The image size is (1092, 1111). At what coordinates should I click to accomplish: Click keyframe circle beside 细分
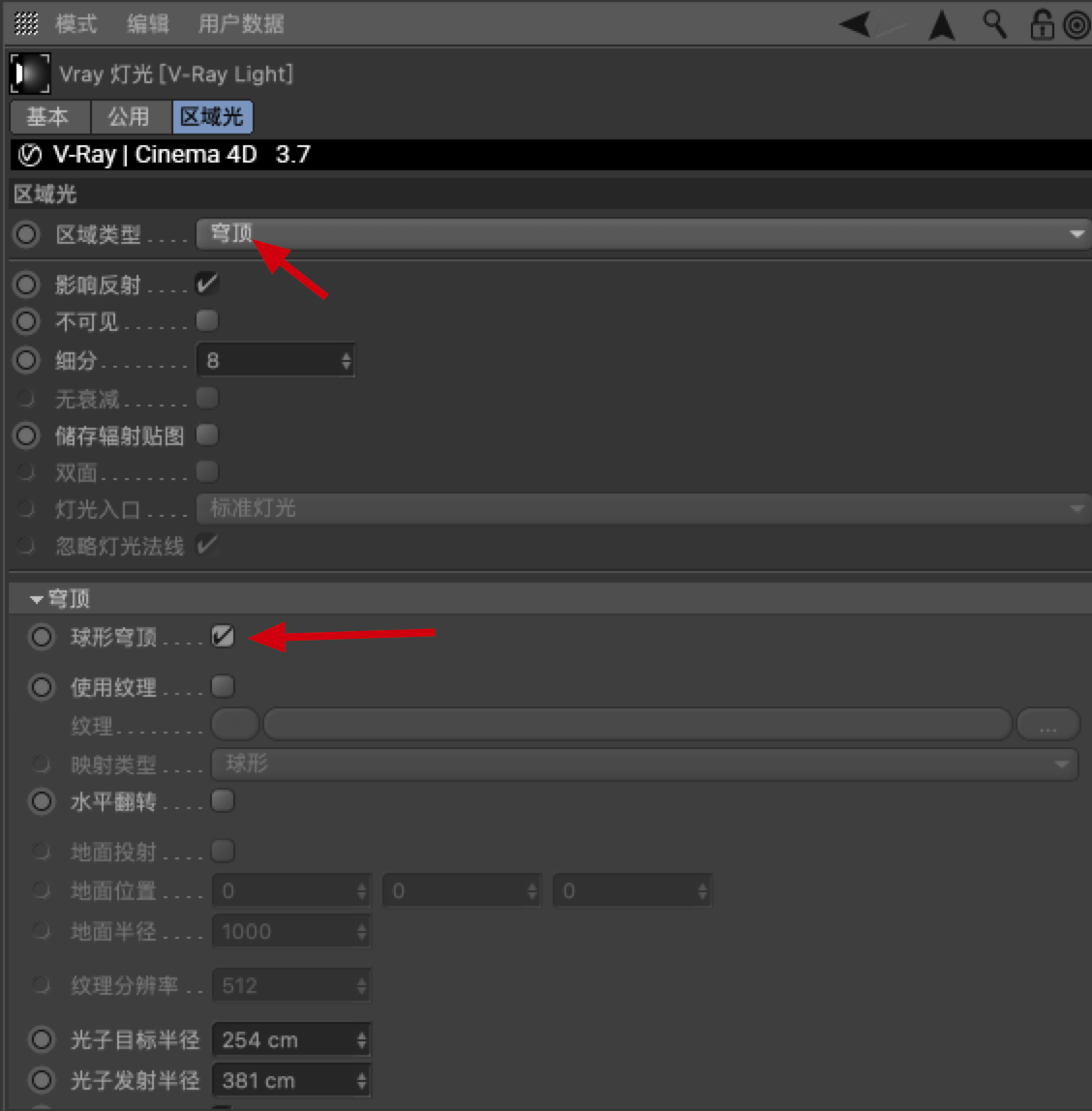coord(26,360)
